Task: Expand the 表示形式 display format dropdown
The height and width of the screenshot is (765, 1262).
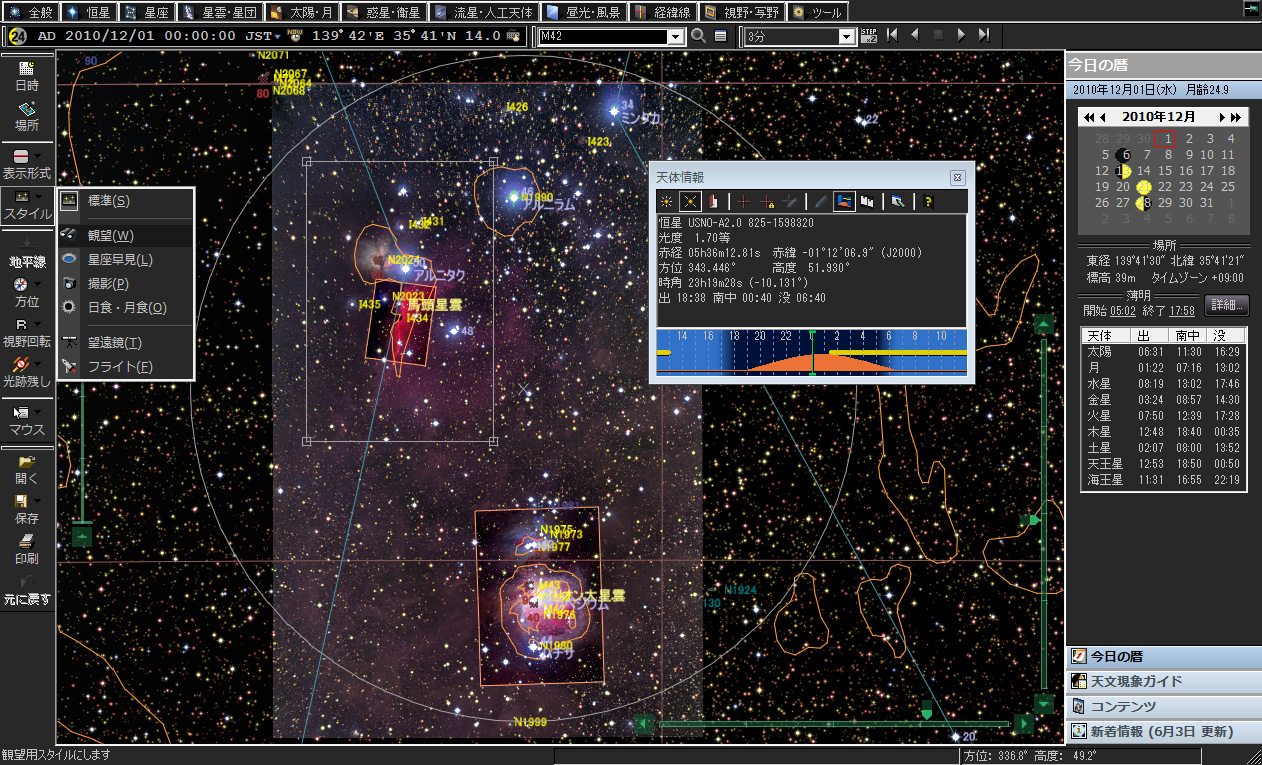Action: (38, 157)
